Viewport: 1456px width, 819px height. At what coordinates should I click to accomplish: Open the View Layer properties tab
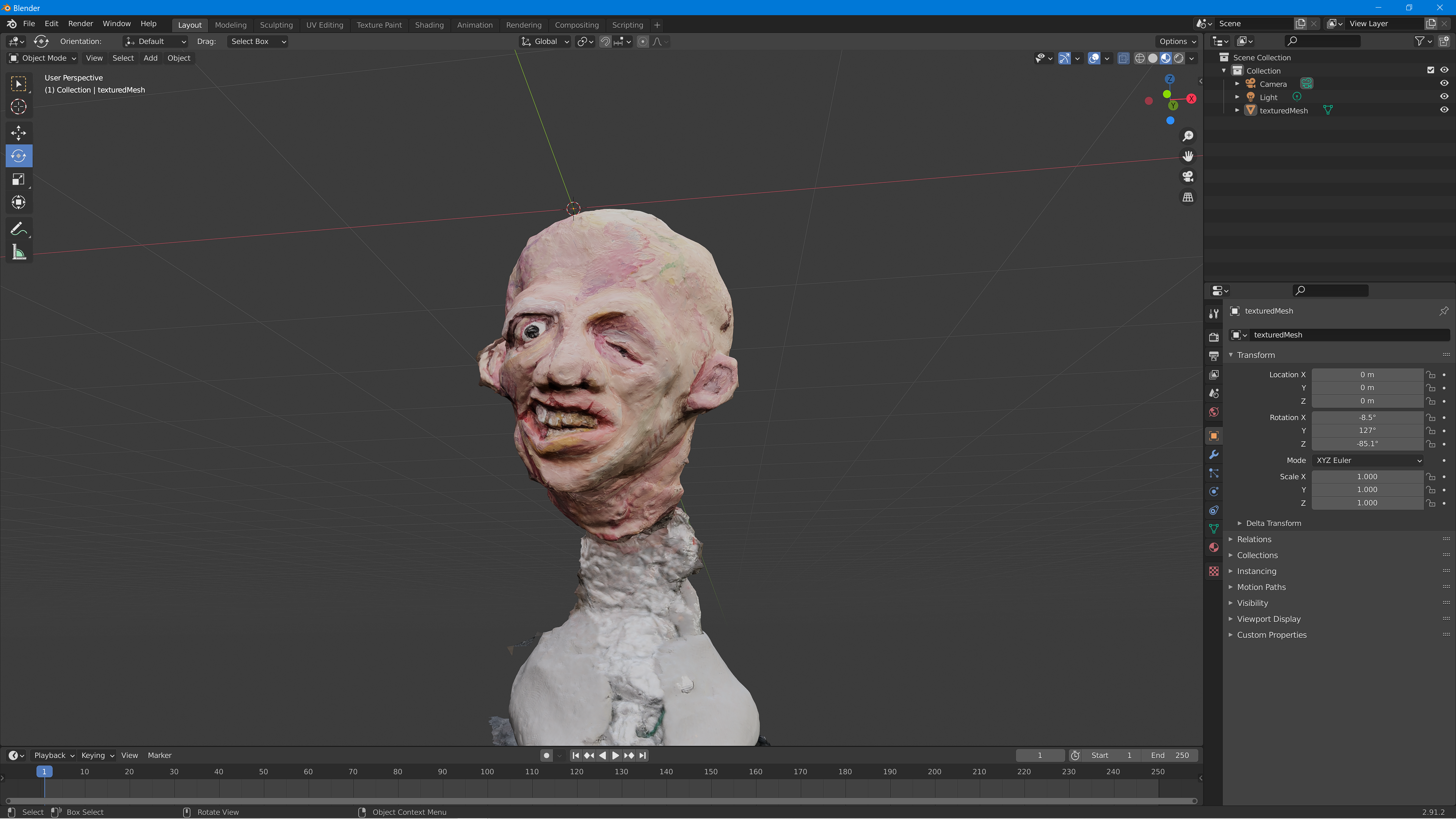coord(1213,375)
